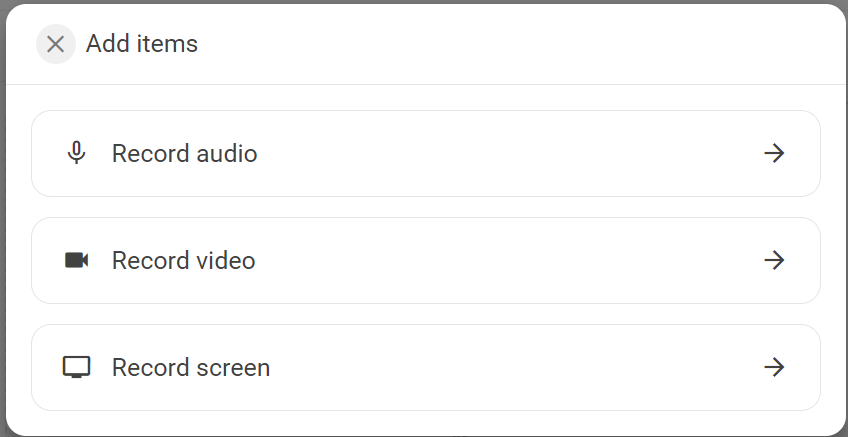
Task: Click the monitor icon for screen recording
Action: pyautogui.click(x=76, y=367)
